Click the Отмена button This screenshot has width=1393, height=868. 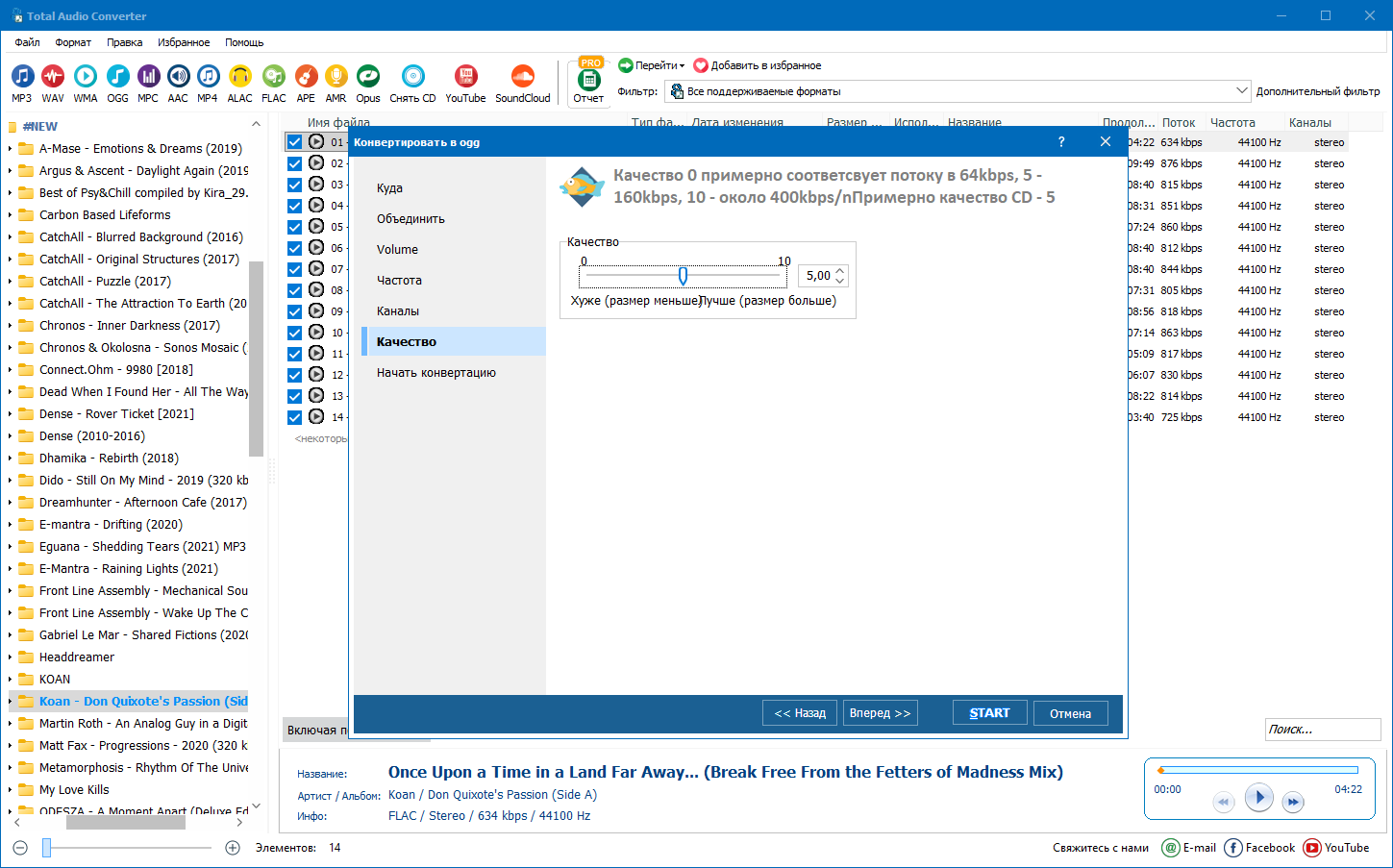1070,713
